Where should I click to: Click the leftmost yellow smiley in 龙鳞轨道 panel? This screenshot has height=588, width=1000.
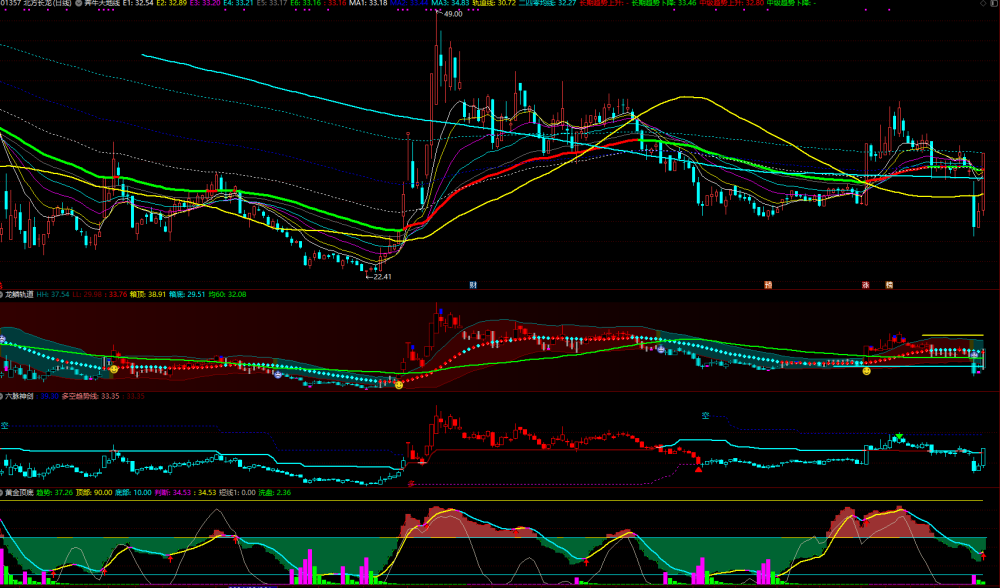pyautogui.click(x=114, y=369)
